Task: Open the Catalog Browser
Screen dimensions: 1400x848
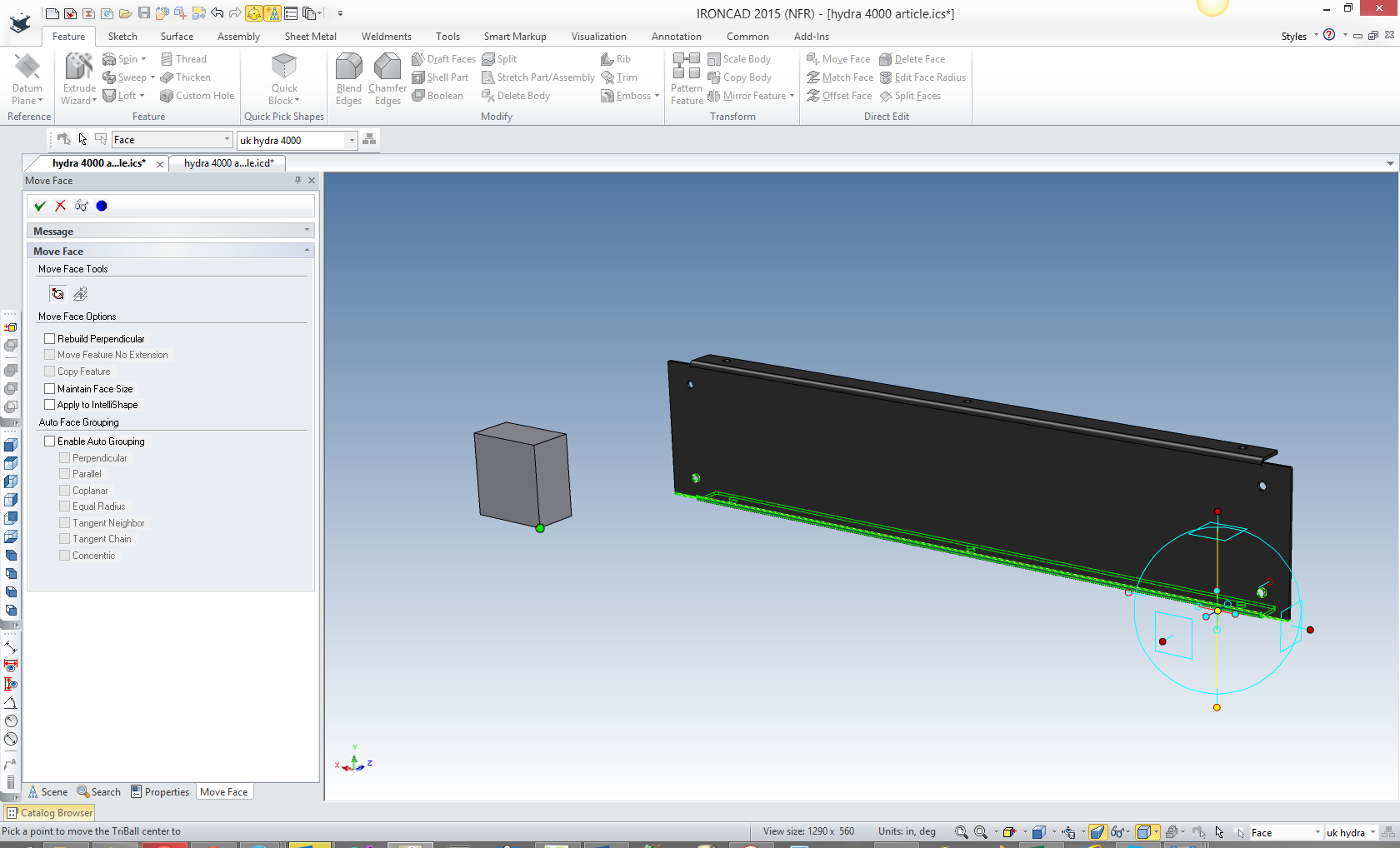Action: click(x=50, y=813)
